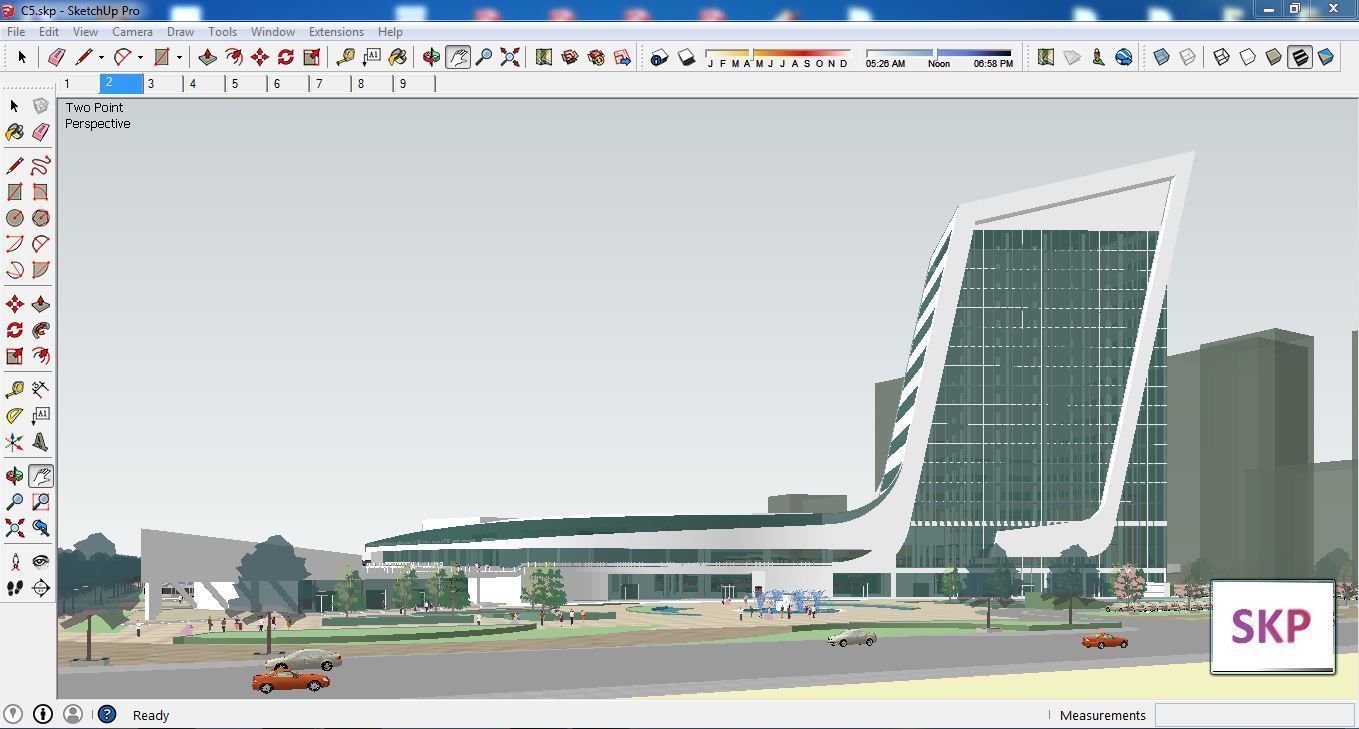The image size is (1359, 729).
Task: Pick the Tape Measure tool in top toolbar
Action: (x=346, y=57)
